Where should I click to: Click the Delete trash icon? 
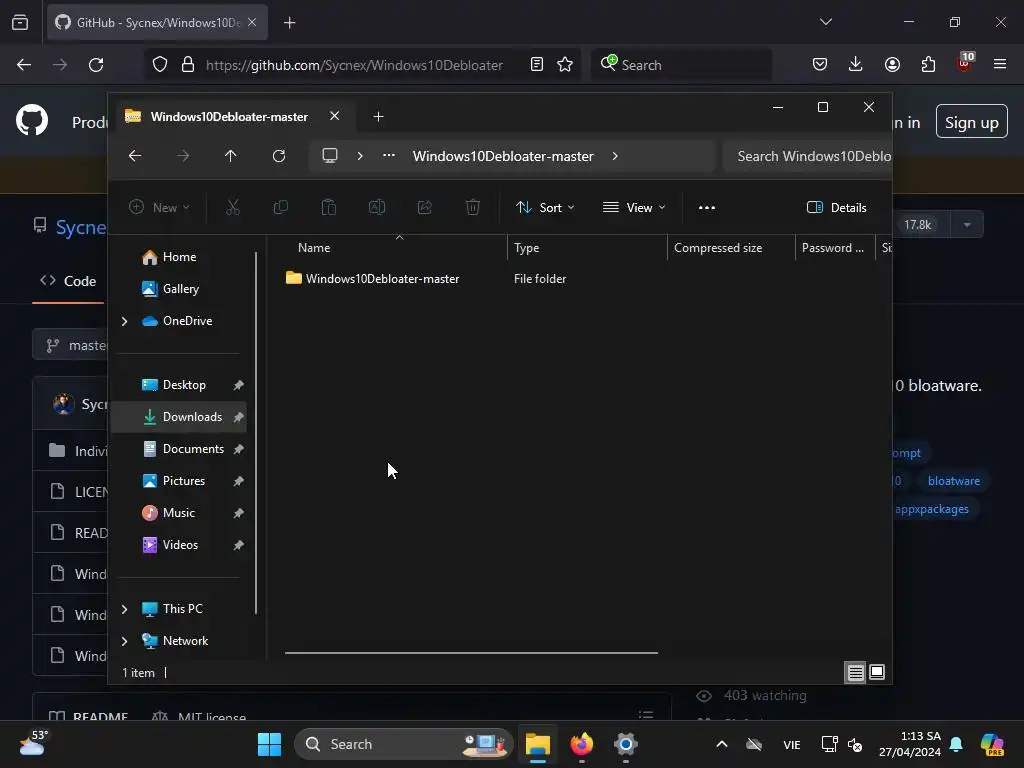click(473, 208)
